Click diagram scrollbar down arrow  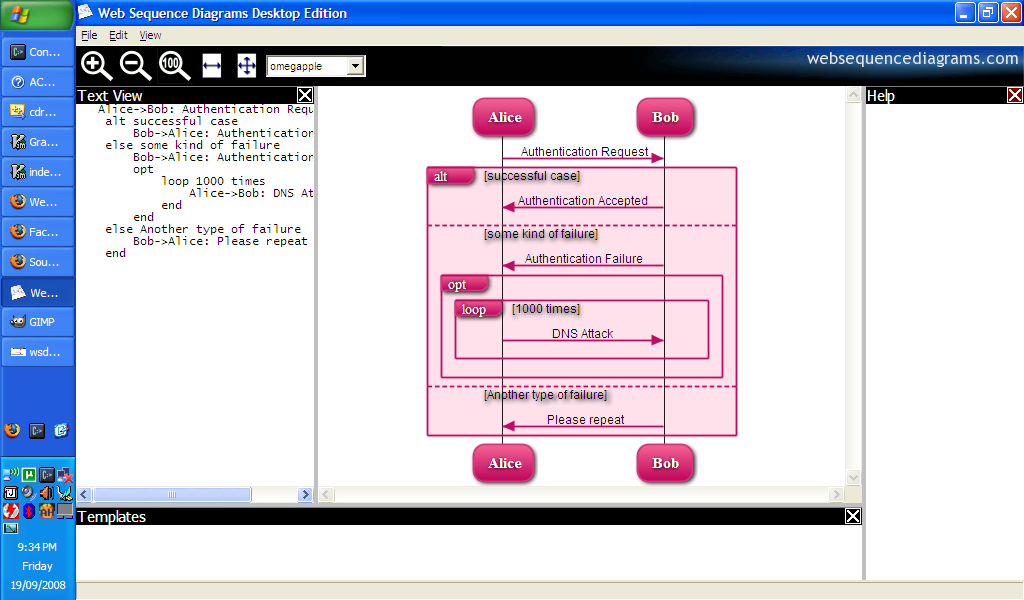pos(853,478)
